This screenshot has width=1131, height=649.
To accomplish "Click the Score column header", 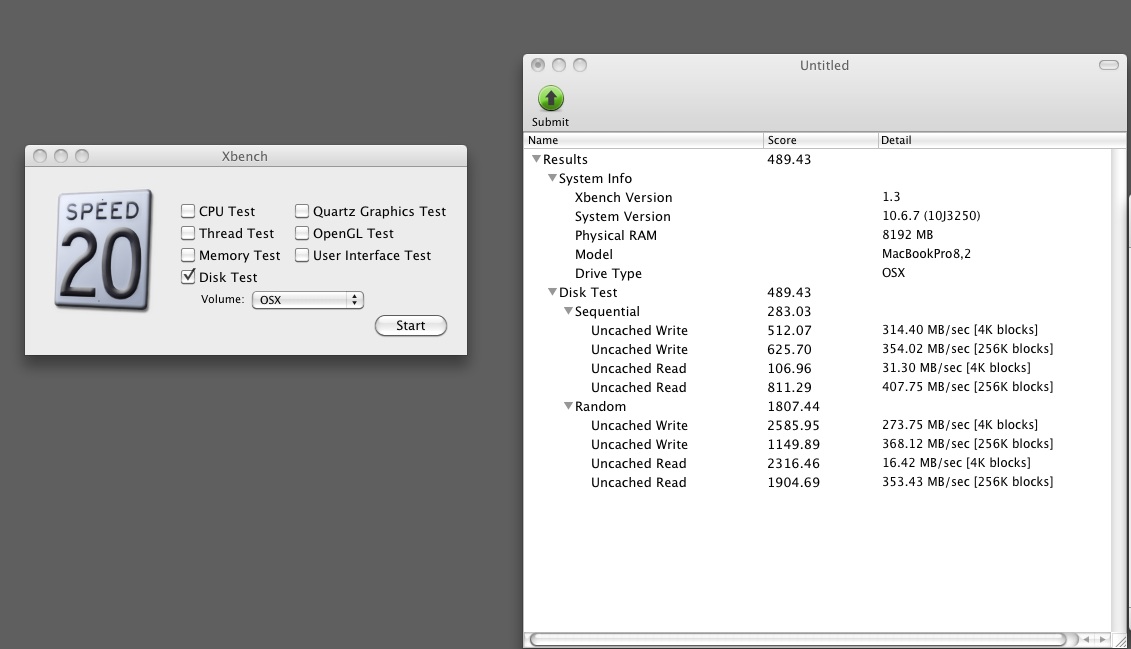I will click(x=820, y=140).
